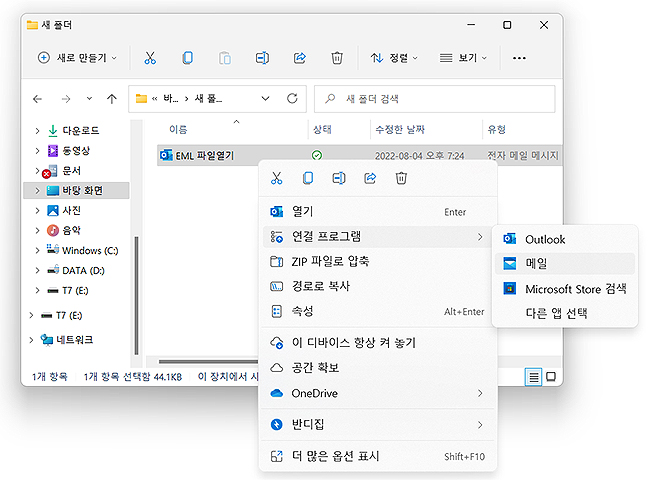The image size is (650, 480).
Task: Expand the 네트워크 tree node
Action: click(32, 340)
